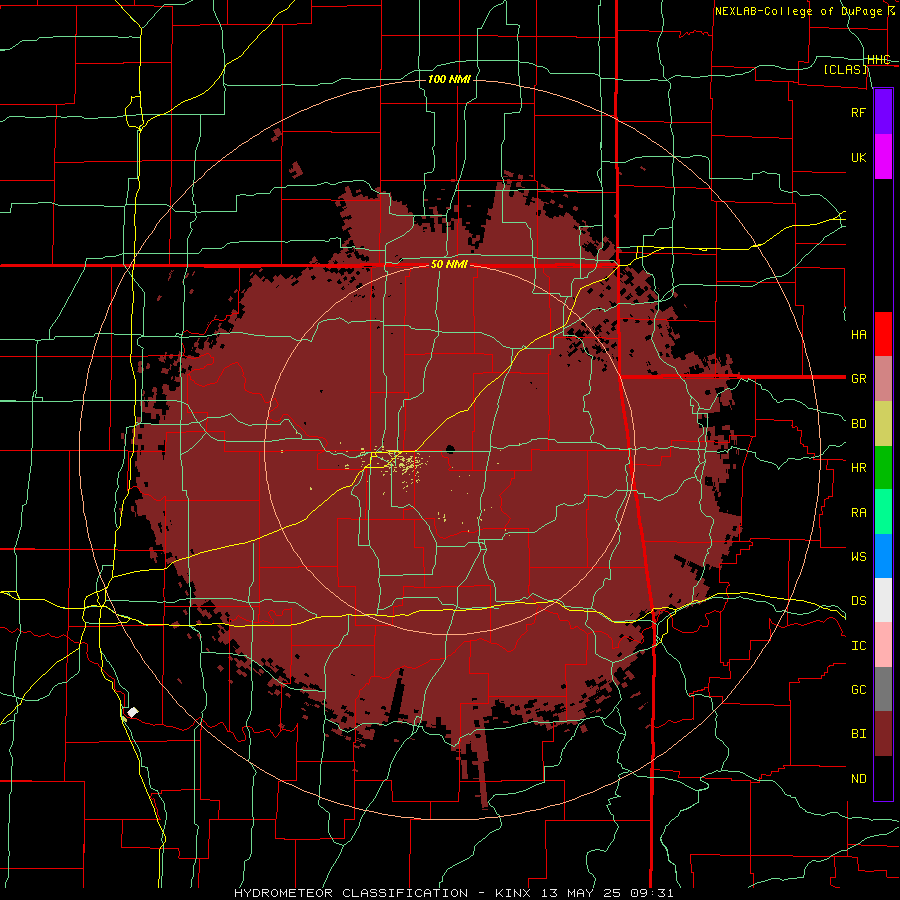Click the BD legend label
This screenshot has width=900, height=900.
[x=858, y=424]
